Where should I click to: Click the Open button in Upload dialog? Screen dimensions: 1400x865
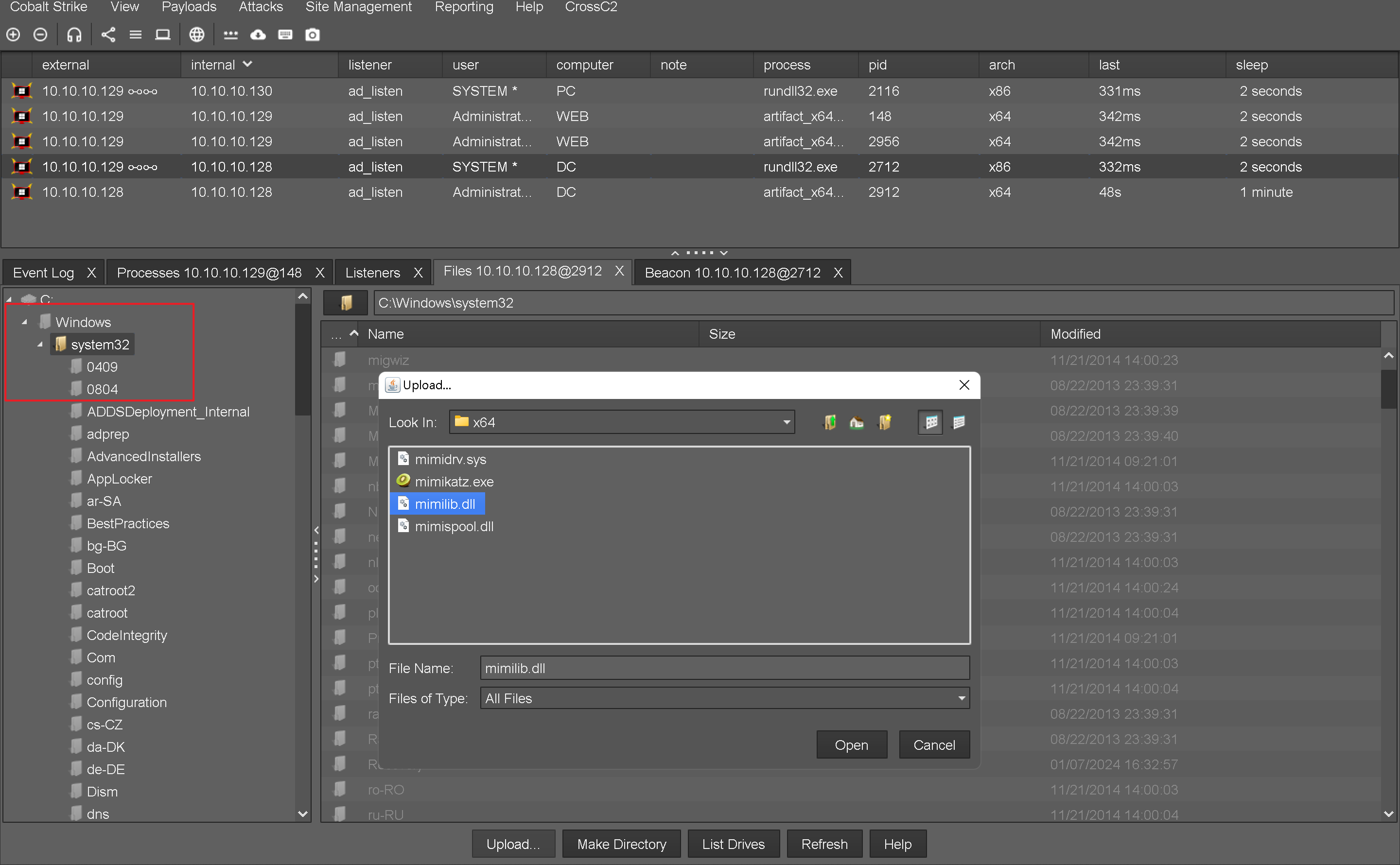pyautogui.click(x=851, y=744)
